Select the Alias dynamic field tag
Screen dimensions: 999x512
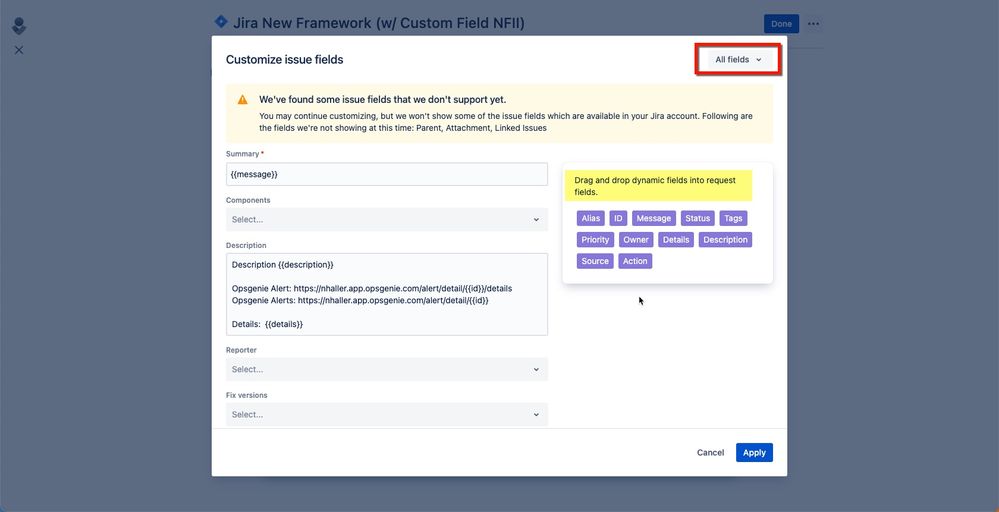point(591,218)
